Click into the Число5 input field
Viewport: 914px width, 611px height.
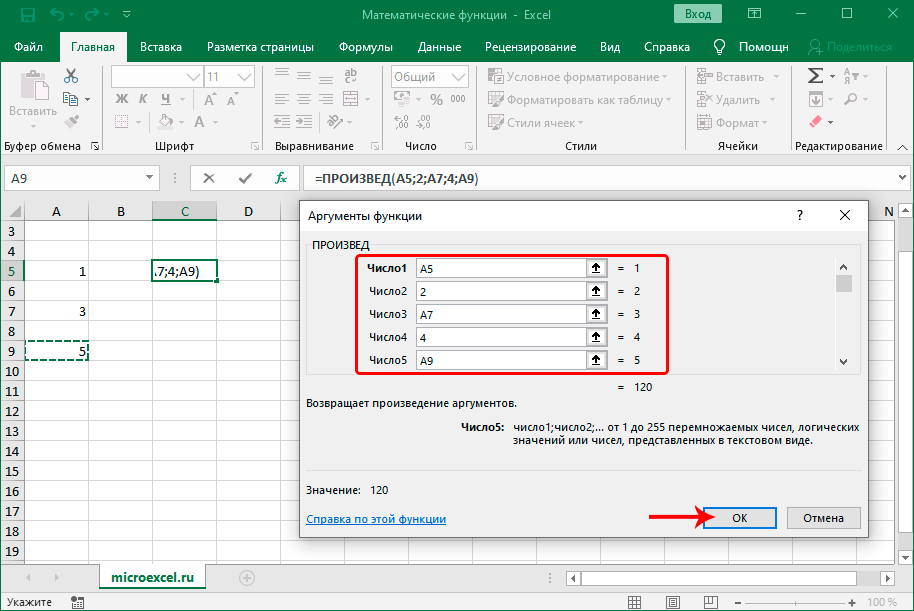(500, 360)
